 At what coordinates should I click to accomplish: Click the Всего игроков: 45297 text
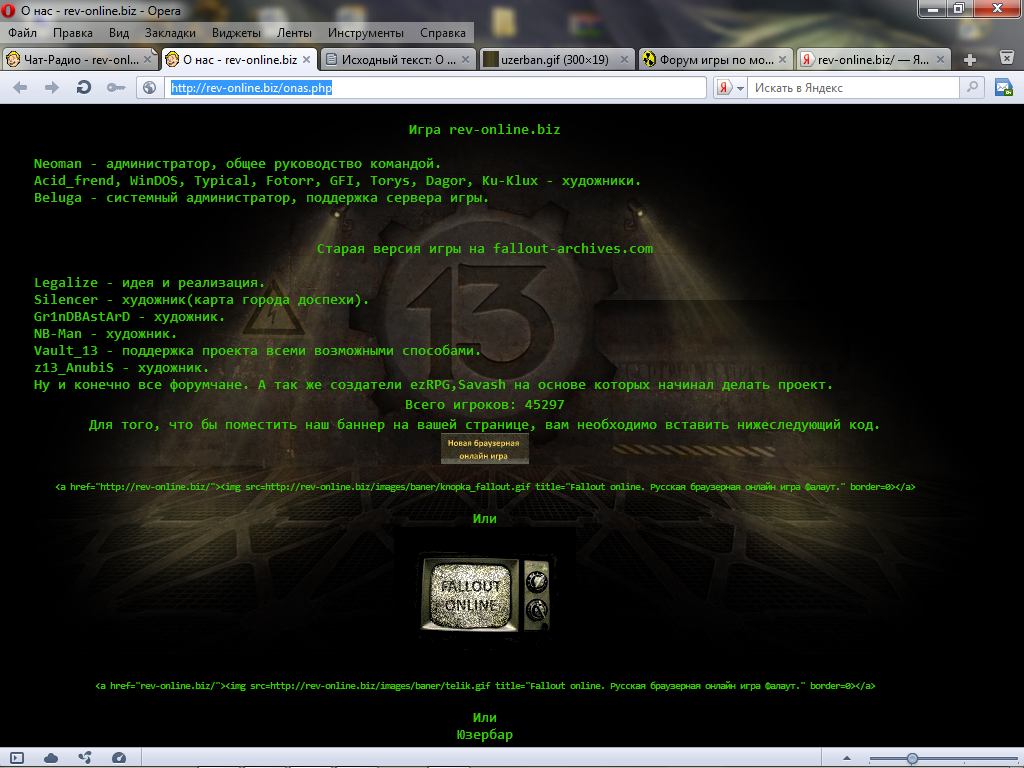coord(485,404)
